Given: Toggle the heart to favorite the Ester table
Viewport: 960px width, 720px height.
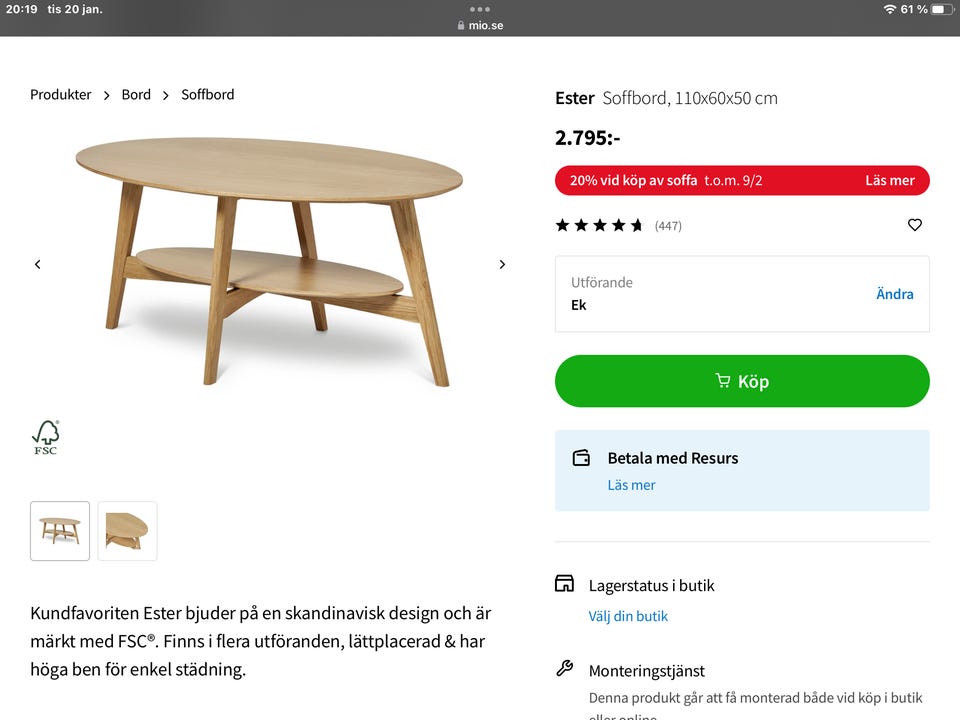Looking at the screenshot, I should coord(914,225).
